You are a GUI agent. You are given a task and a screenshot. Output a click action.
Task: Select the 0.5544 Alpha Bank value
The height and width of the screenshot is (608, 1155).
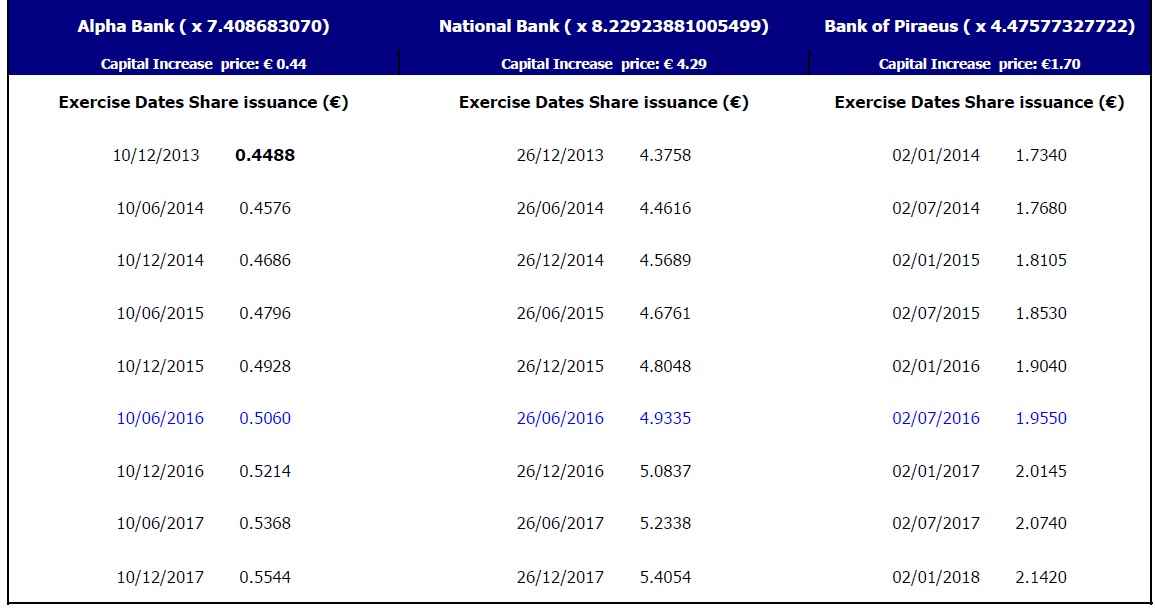click(x=265, y=577)
